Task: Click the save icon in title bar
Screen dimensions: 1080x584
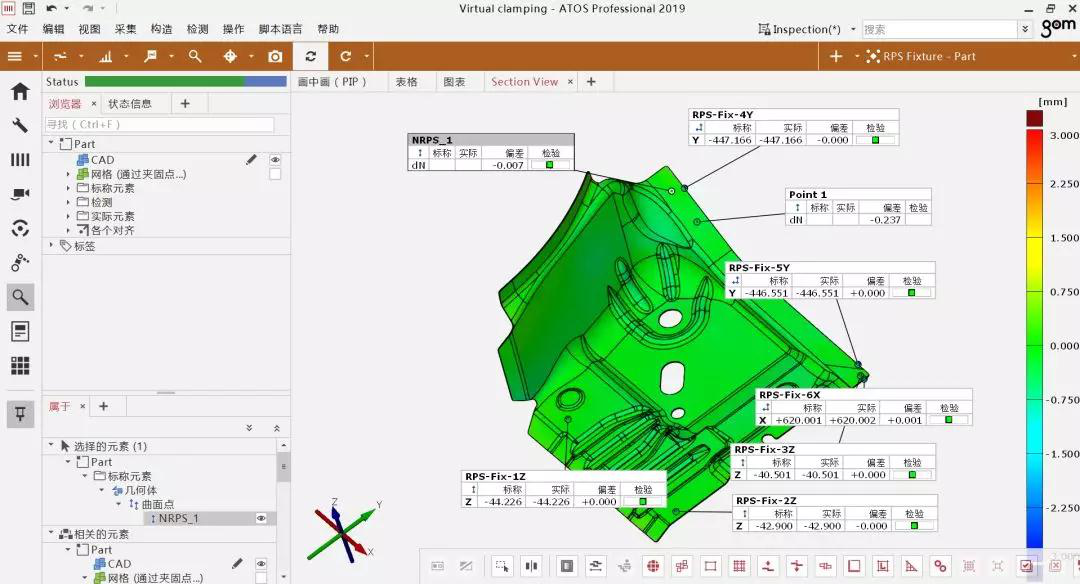Action: pyautogui.click(x=29, y=9)
